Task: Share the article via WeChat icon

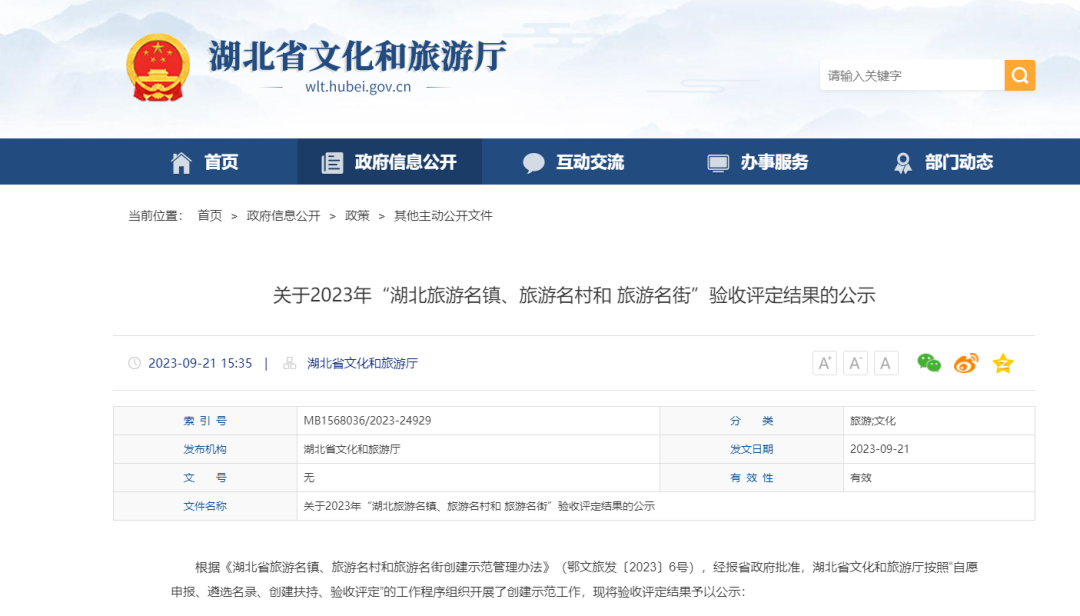Action: click(x=928, y=362)
